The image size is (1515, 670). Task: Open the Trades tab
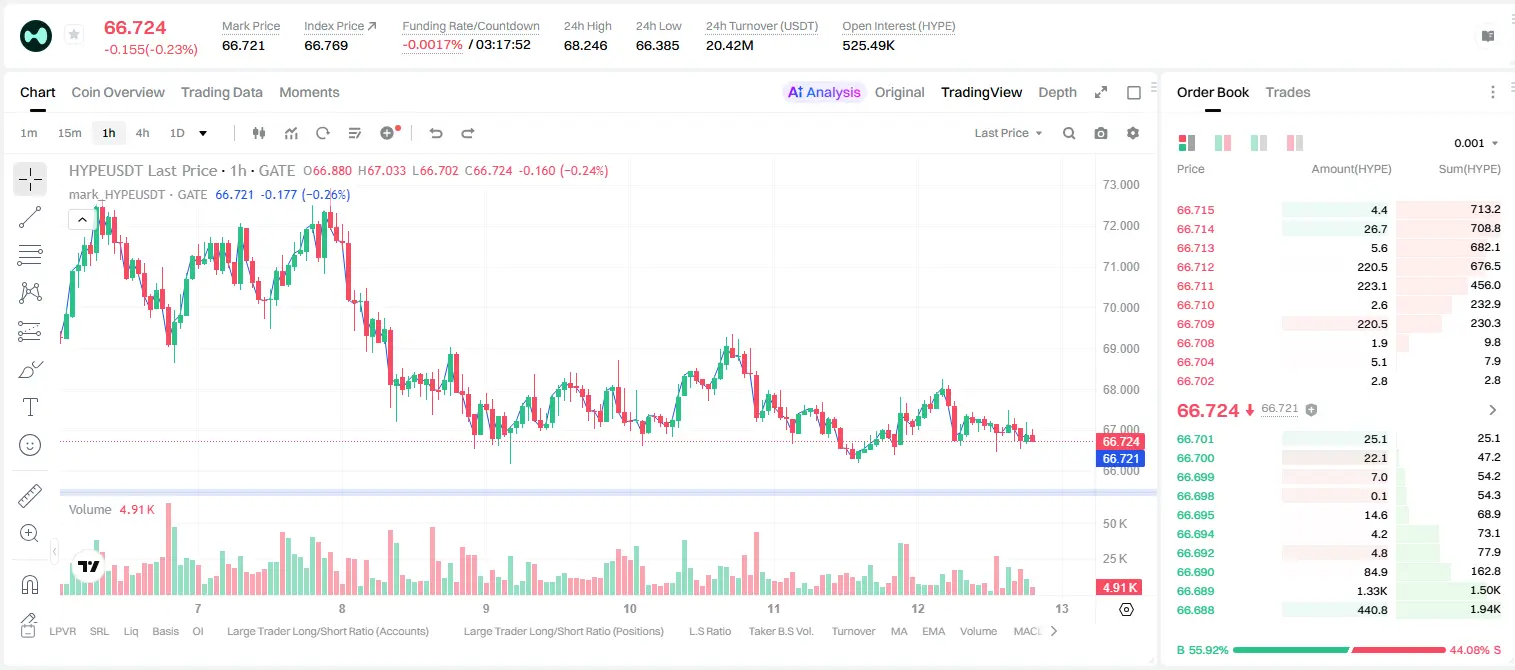click(1287, 92)
